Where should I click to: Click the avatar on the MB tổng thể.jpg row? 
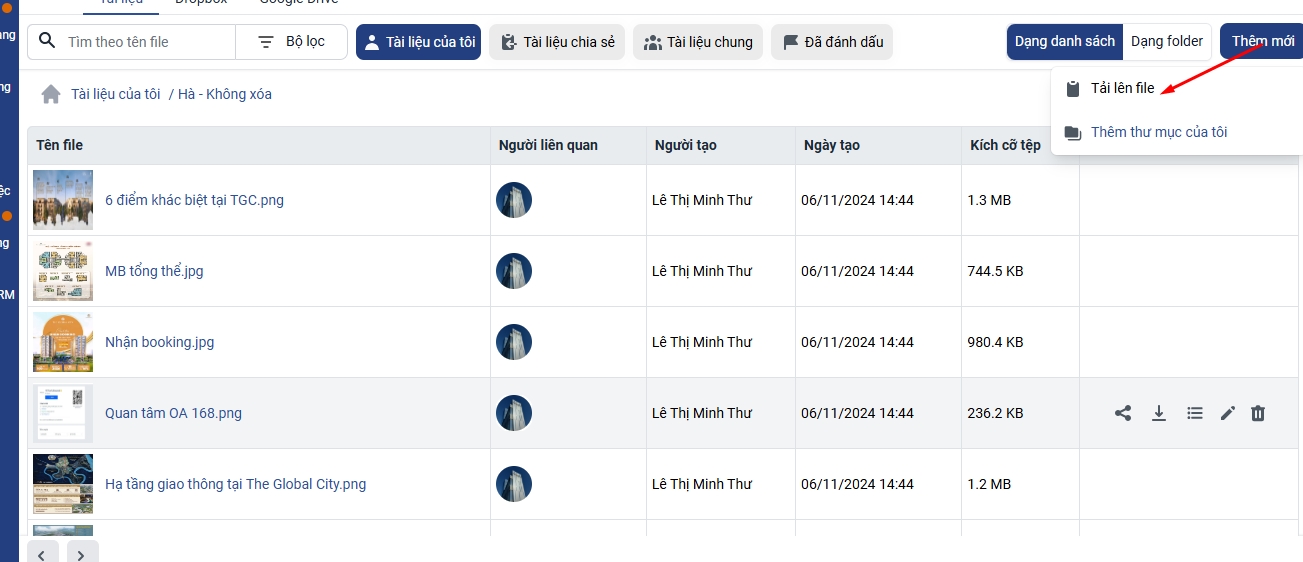click(514, 271)
